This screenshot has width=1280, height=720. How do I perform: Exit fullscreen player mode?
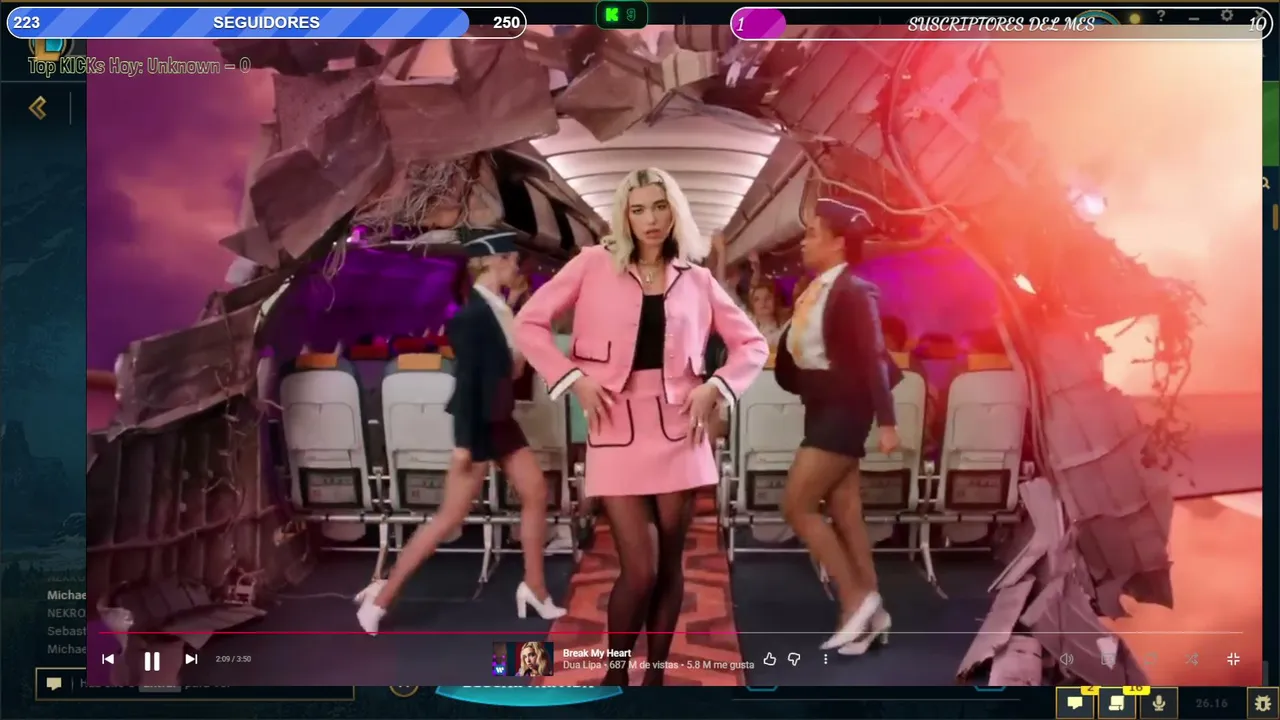pos(1233,659)
